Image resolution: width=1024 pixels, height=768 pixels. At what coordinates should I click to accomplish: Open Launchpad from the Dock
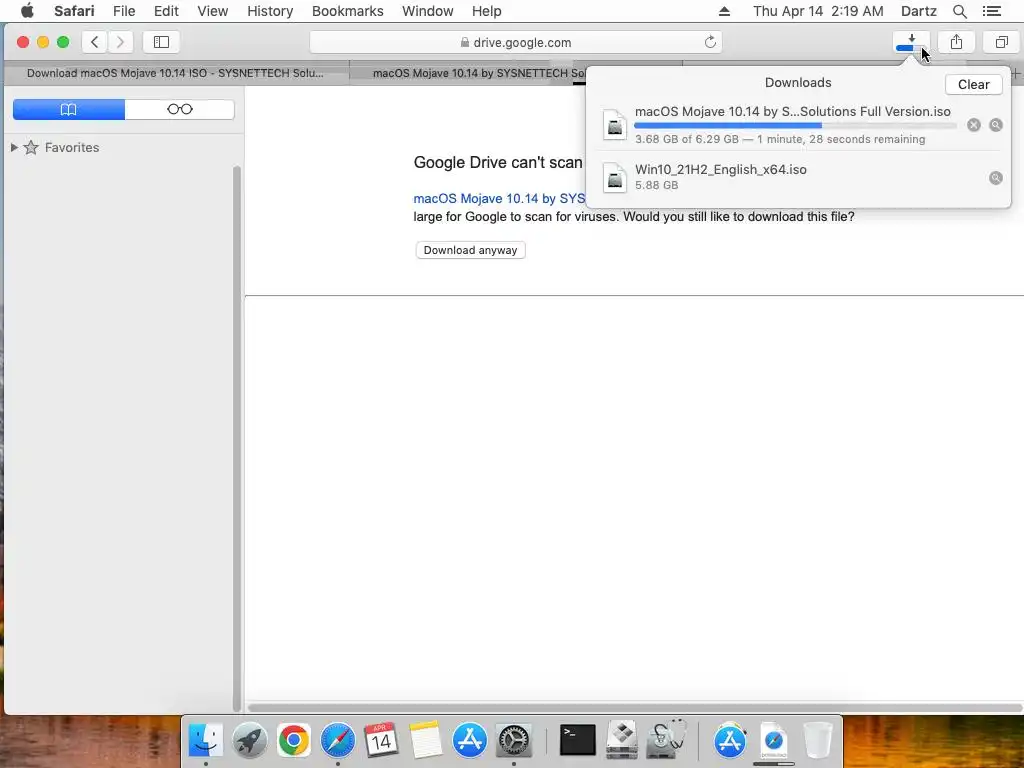249,741
